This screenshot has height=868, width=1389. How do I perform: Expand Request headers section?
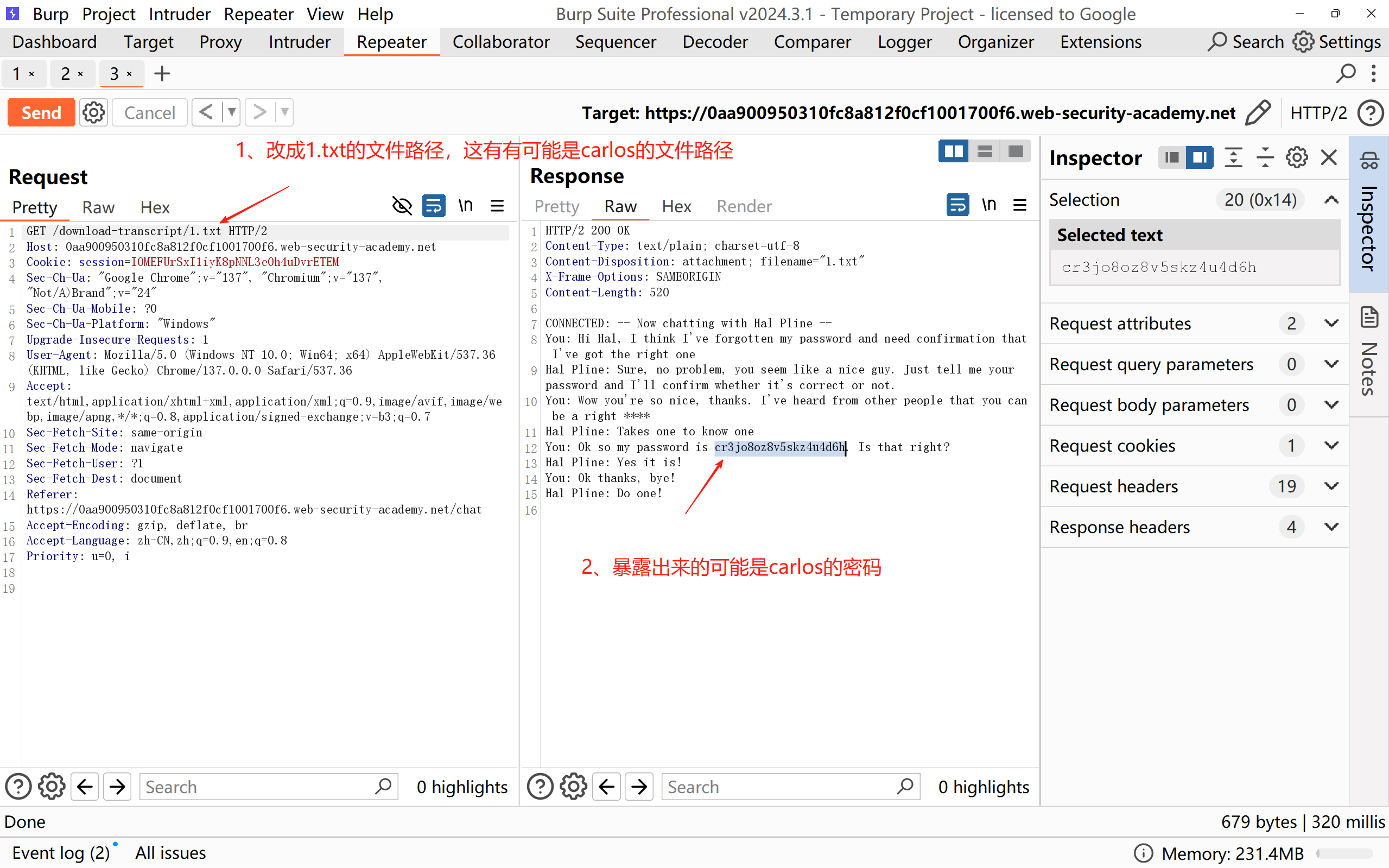[1331, 486]
